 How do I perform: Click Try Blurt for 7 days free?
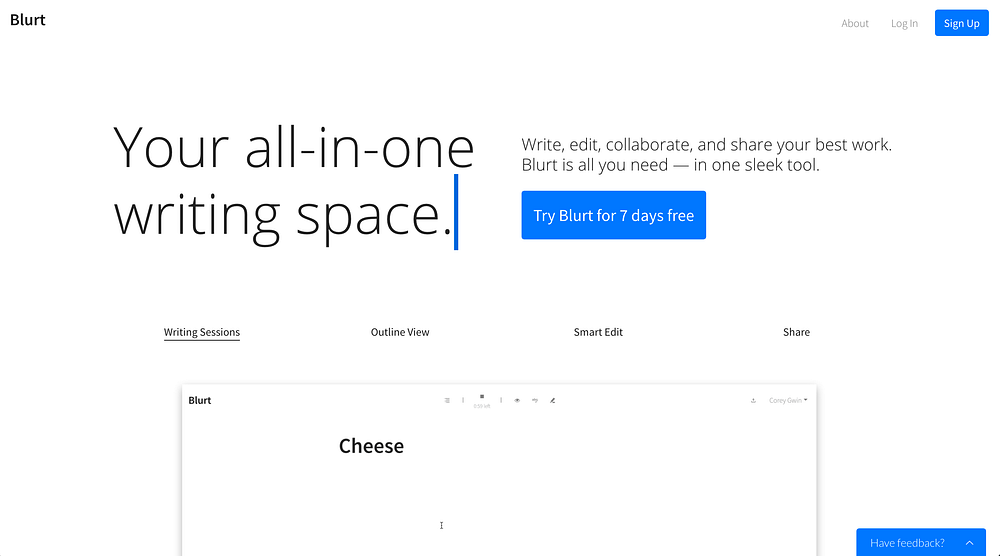coord(613,215)
